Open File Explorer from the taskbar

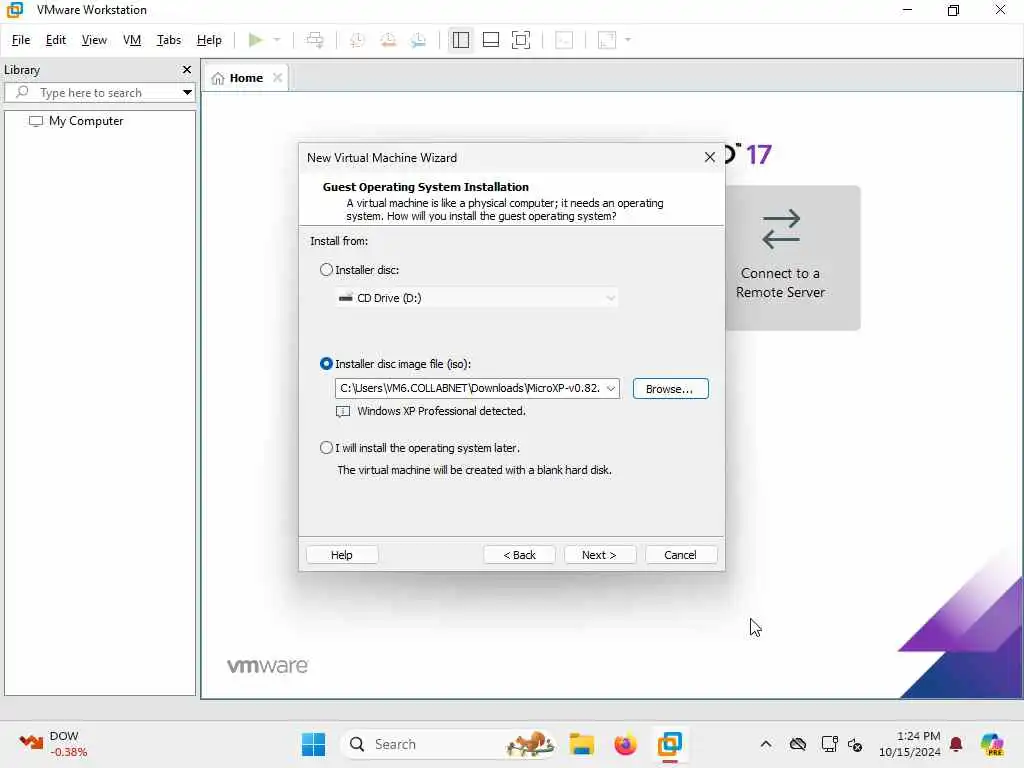coord(581,744)
